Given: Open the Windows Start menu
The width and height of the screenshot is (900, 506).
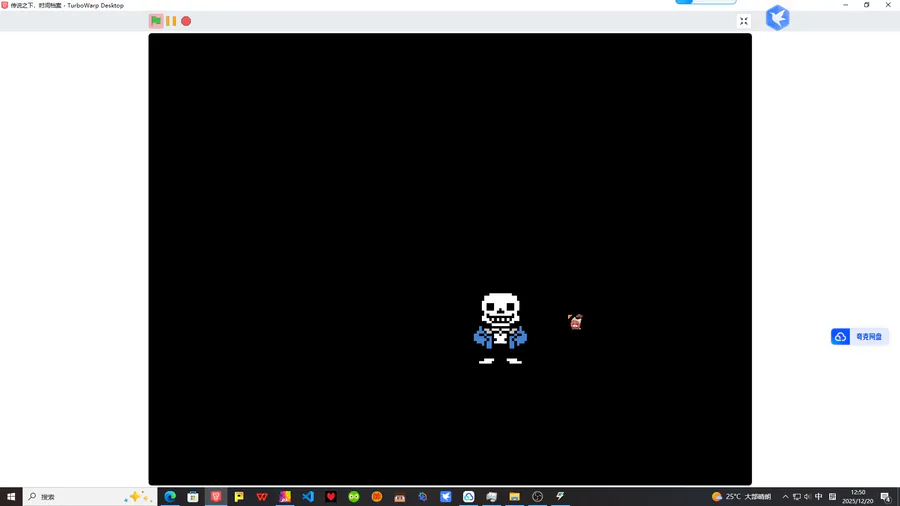Looking at the screenshot, I should [x=11, y=496].
